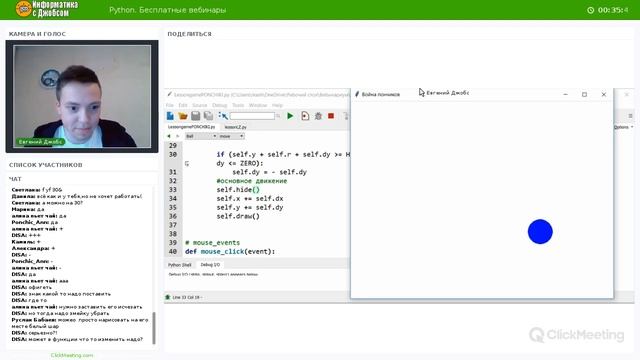Maximize the 'Война пончиков' game window
Viewport: 640px width, 360px height.
click(584, 94)
